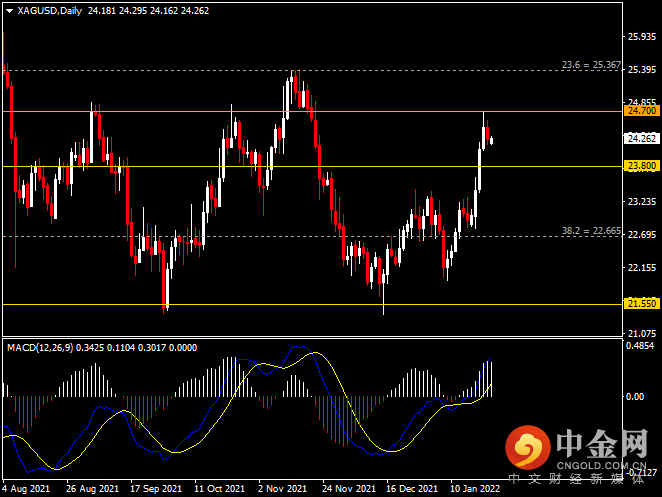Select the 38.2 = 22.665 Fibonacci label
Image resolution: width=662 pixels, height=497 pixels.
click(591, 231)
